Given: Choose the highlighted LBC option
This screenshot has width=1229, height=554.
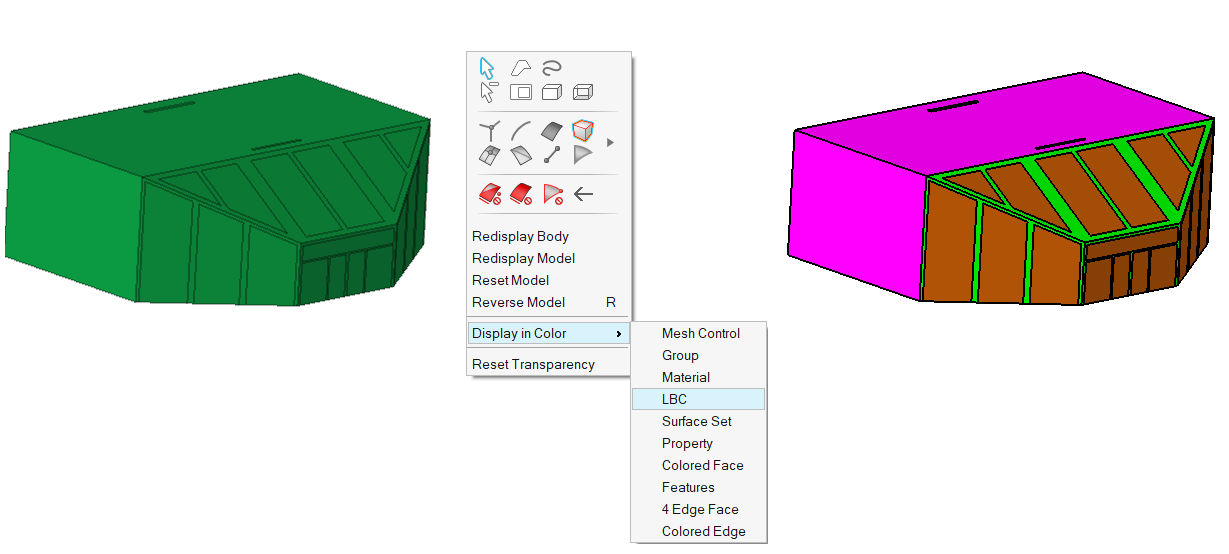Looking at the screenshot, I should pyautogui.click(x=699, y=399).
